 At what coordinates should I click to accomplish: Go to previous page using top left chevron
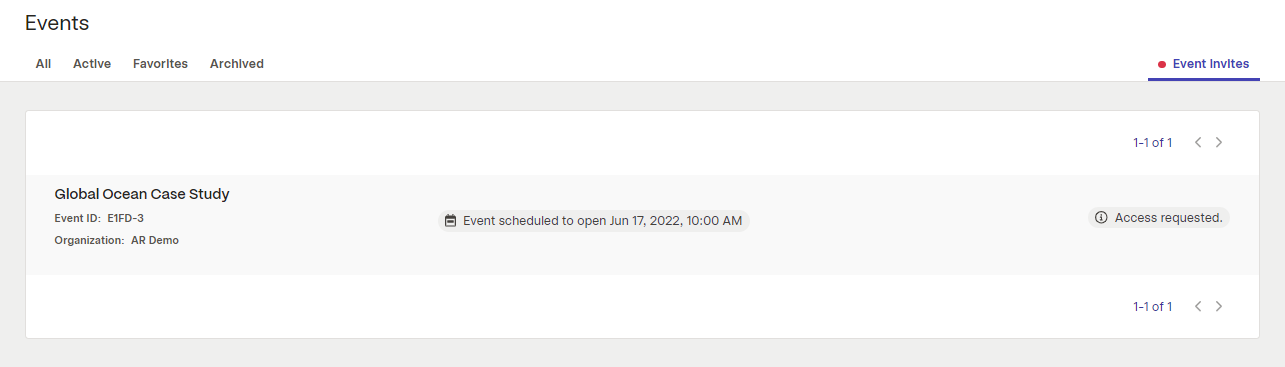pos(1198,142)
